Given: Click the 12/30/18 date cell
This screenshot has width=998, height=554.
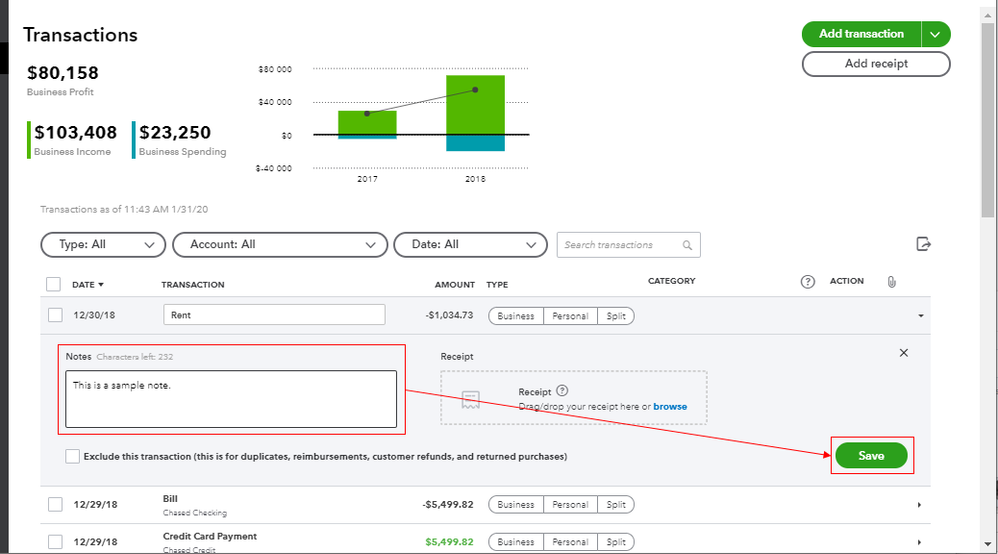Looking at the screenshot, I should (x=94, y=315).
